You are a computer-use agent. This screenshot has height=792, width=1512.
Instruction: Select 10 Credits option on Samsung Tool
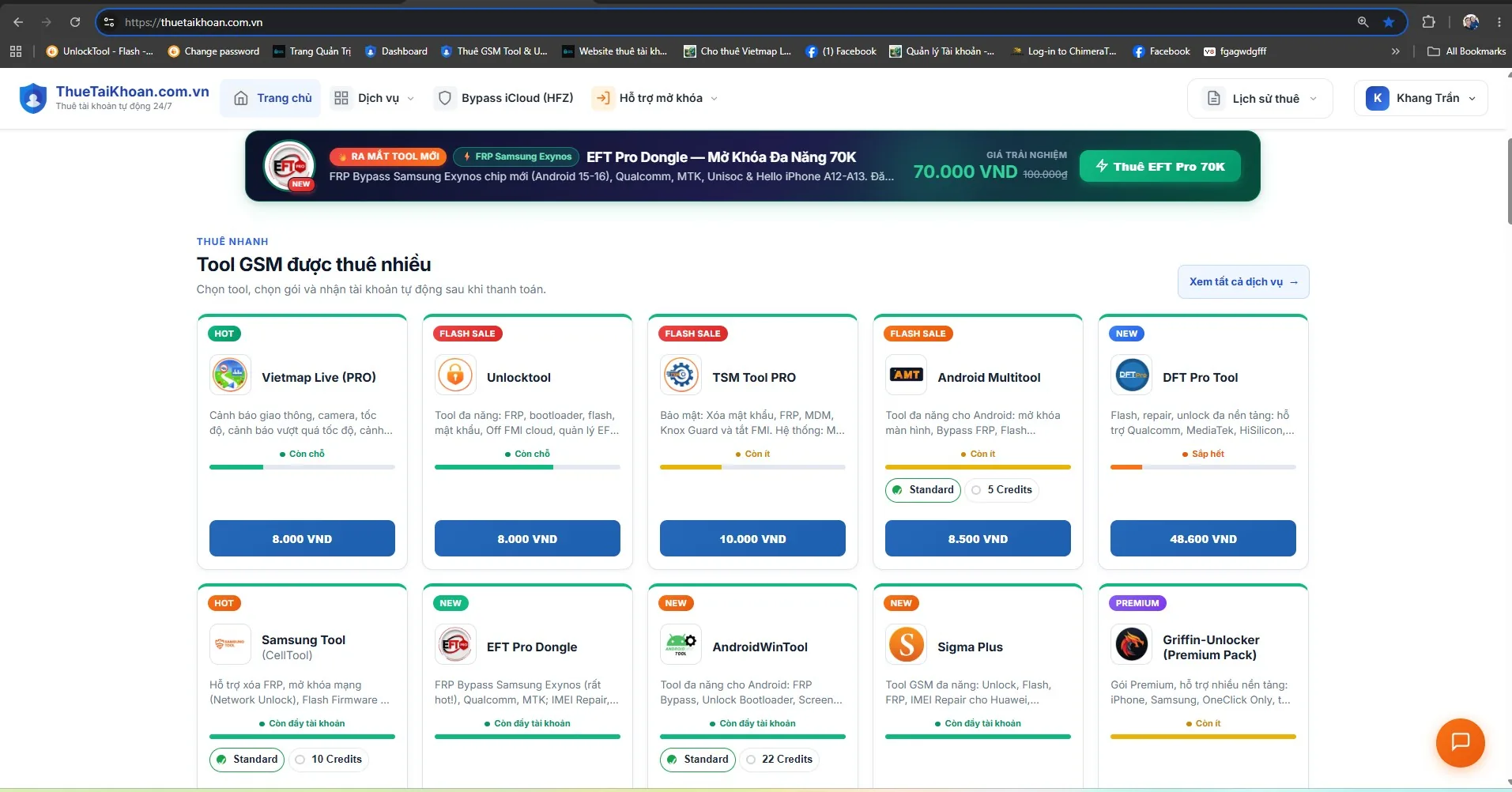[328, 760]
